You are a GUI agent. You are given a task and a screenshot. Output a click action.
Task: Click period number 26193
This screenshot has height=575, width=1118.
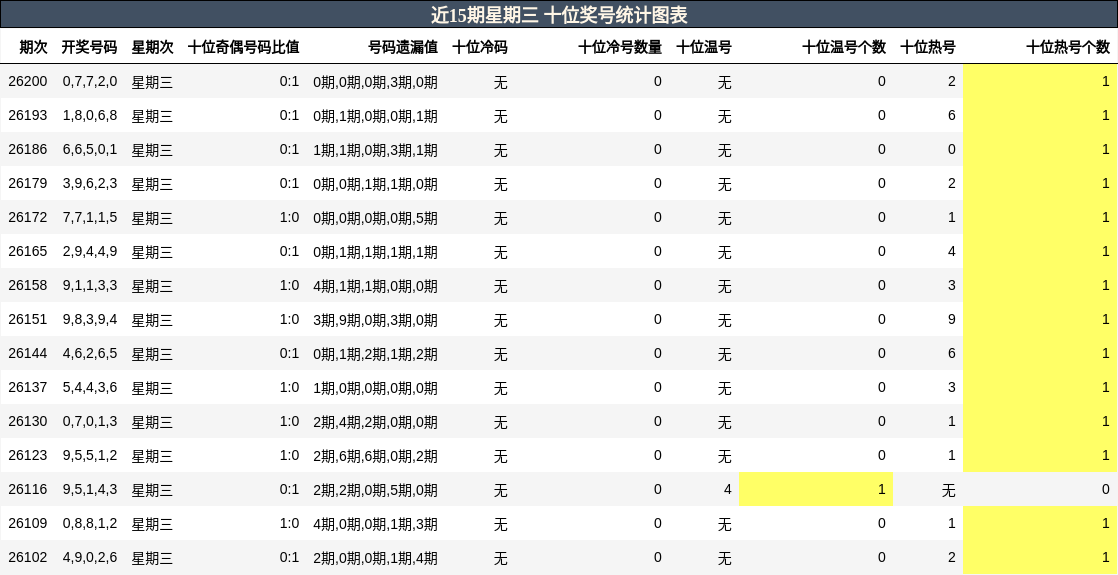(28, 116)
